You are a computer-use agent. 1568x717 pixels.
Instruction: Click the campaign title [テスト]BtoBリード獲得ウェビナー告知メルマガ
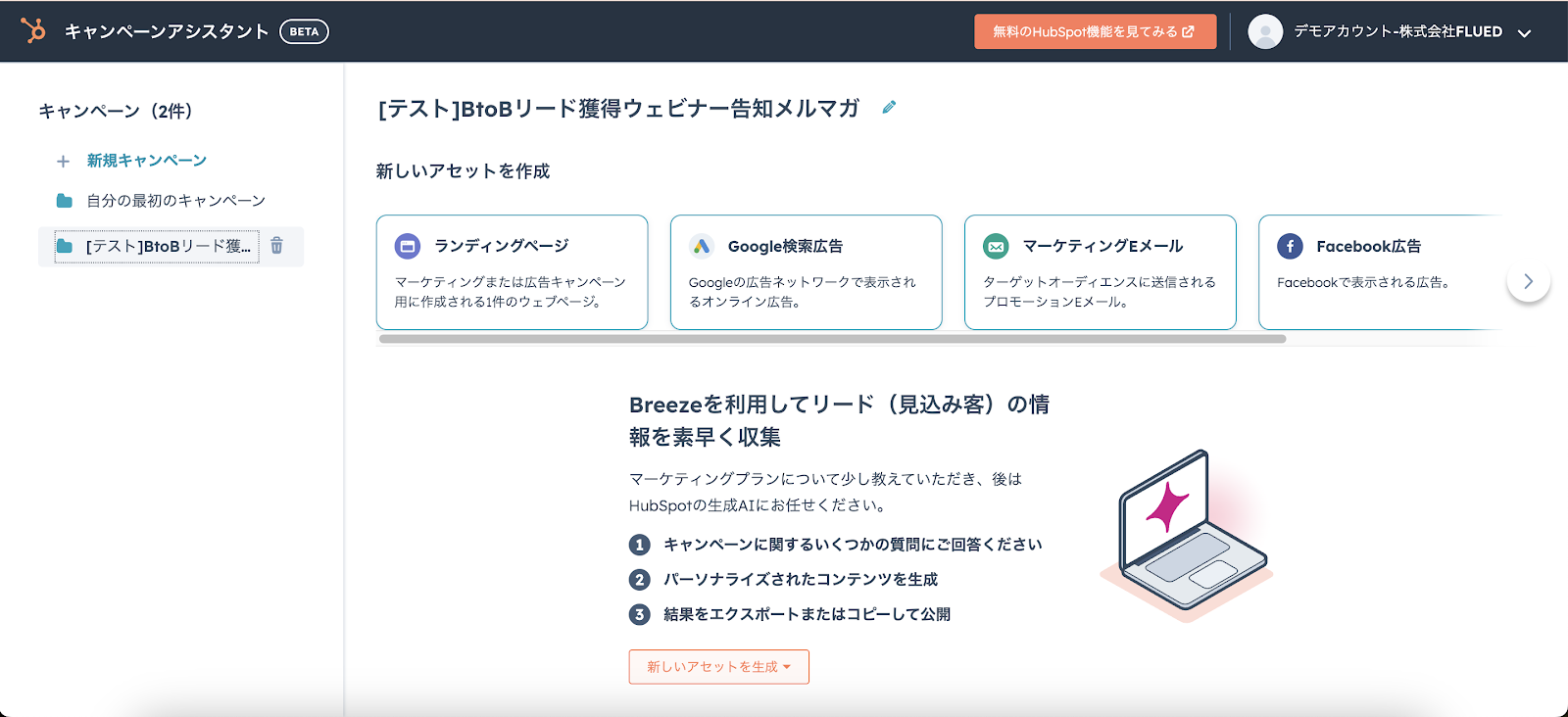click(619, 109)
